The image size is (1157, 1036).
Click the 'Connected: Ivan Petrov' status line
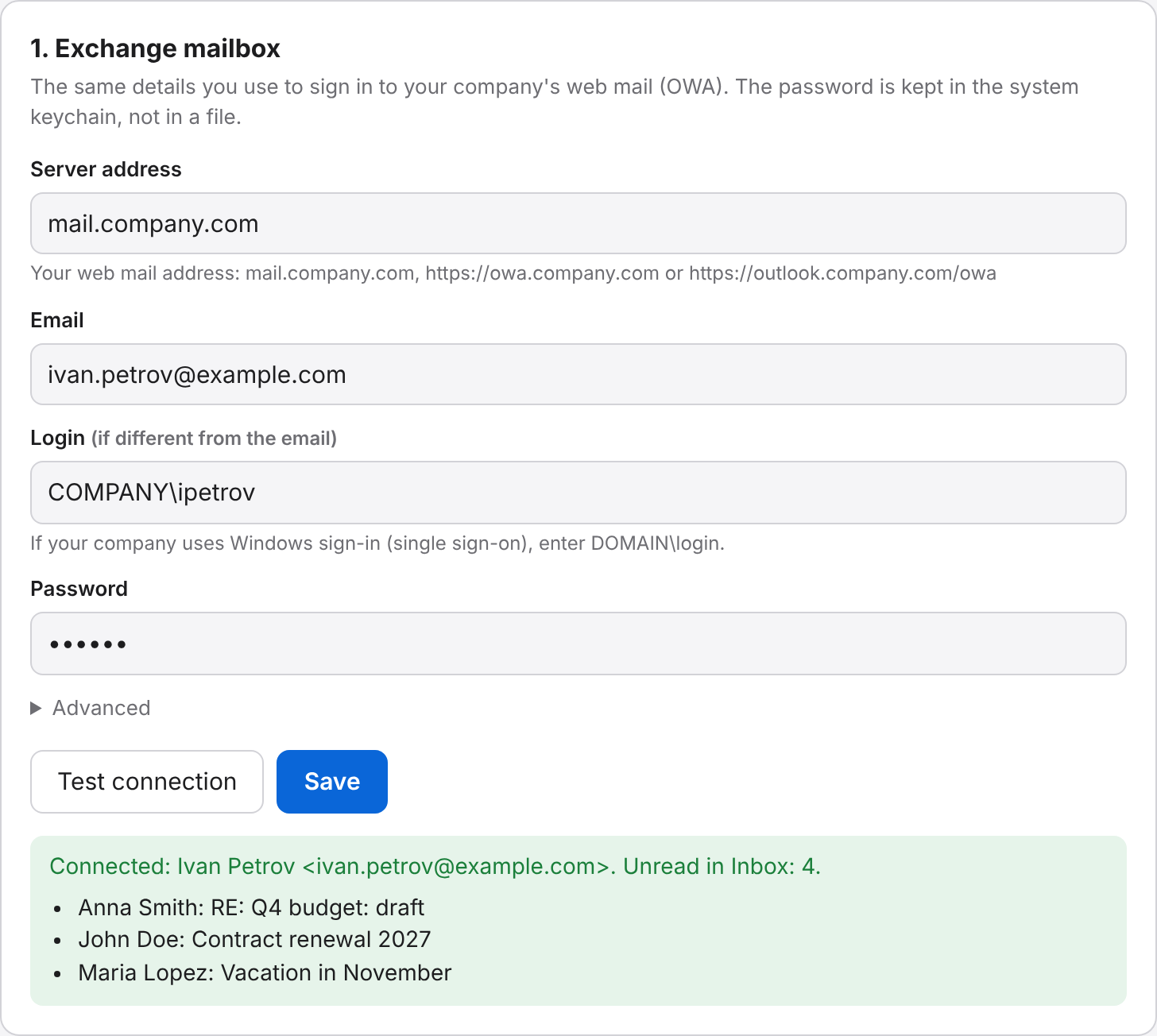435,866
